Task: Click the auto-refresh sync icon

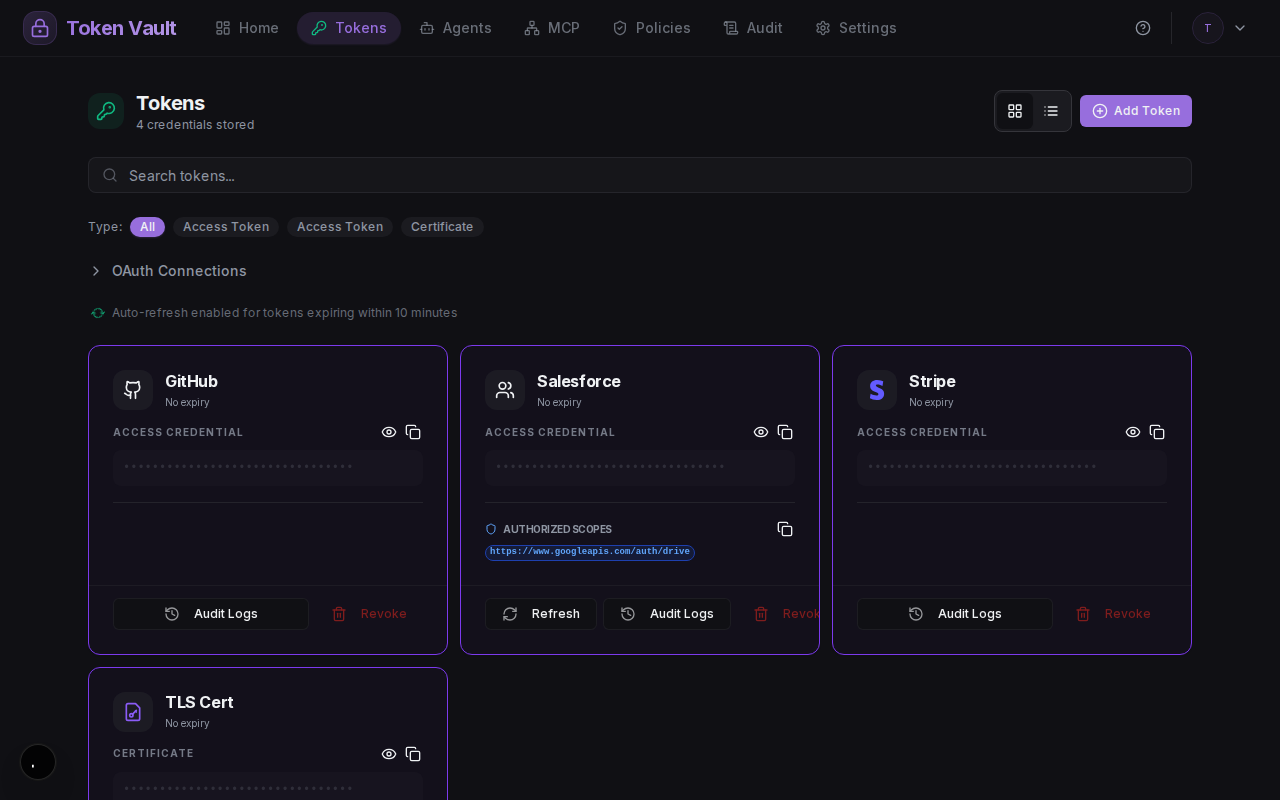Action: click(x=98, y=313)
